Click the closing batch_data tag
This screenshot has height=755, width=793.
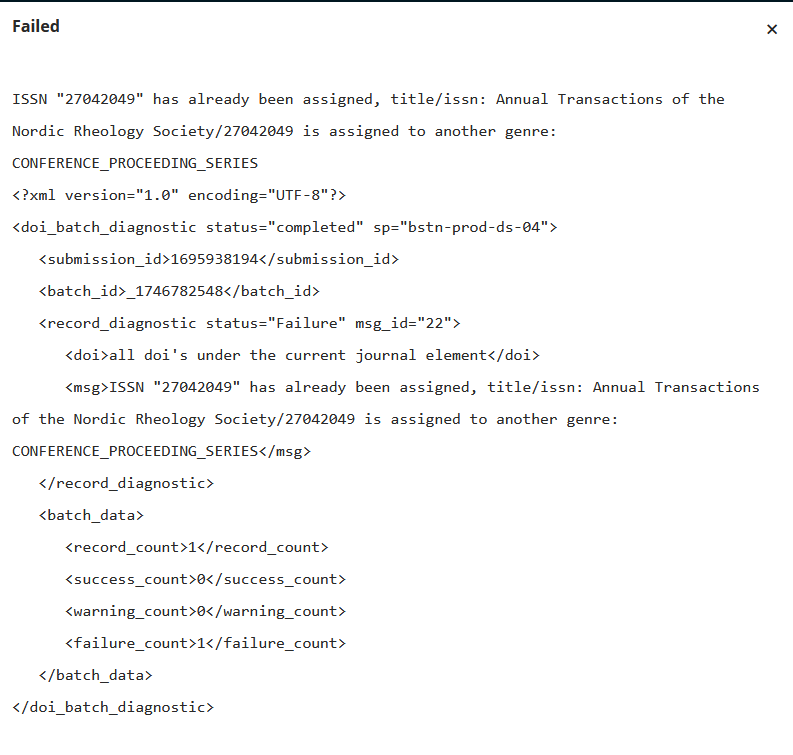96,676
